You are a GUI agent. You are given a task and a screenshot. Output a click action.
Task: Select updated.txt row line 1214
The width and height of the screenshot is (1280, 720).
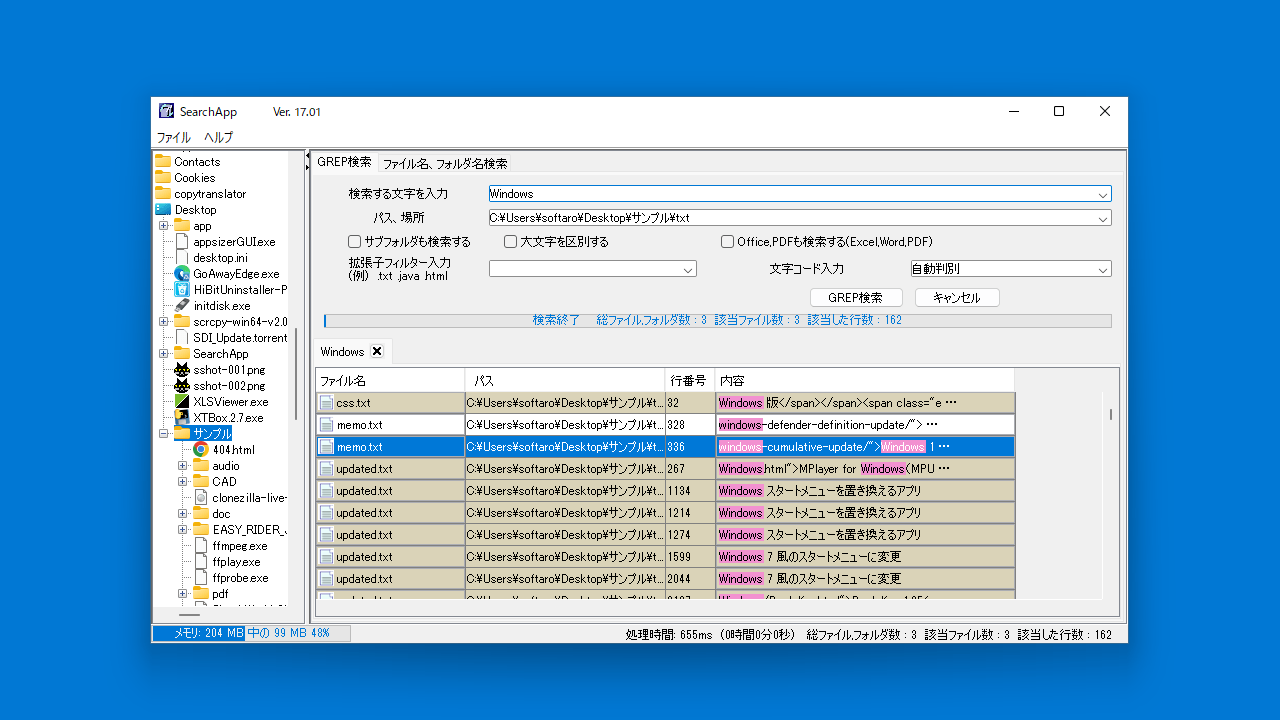[x=665, y=512]
